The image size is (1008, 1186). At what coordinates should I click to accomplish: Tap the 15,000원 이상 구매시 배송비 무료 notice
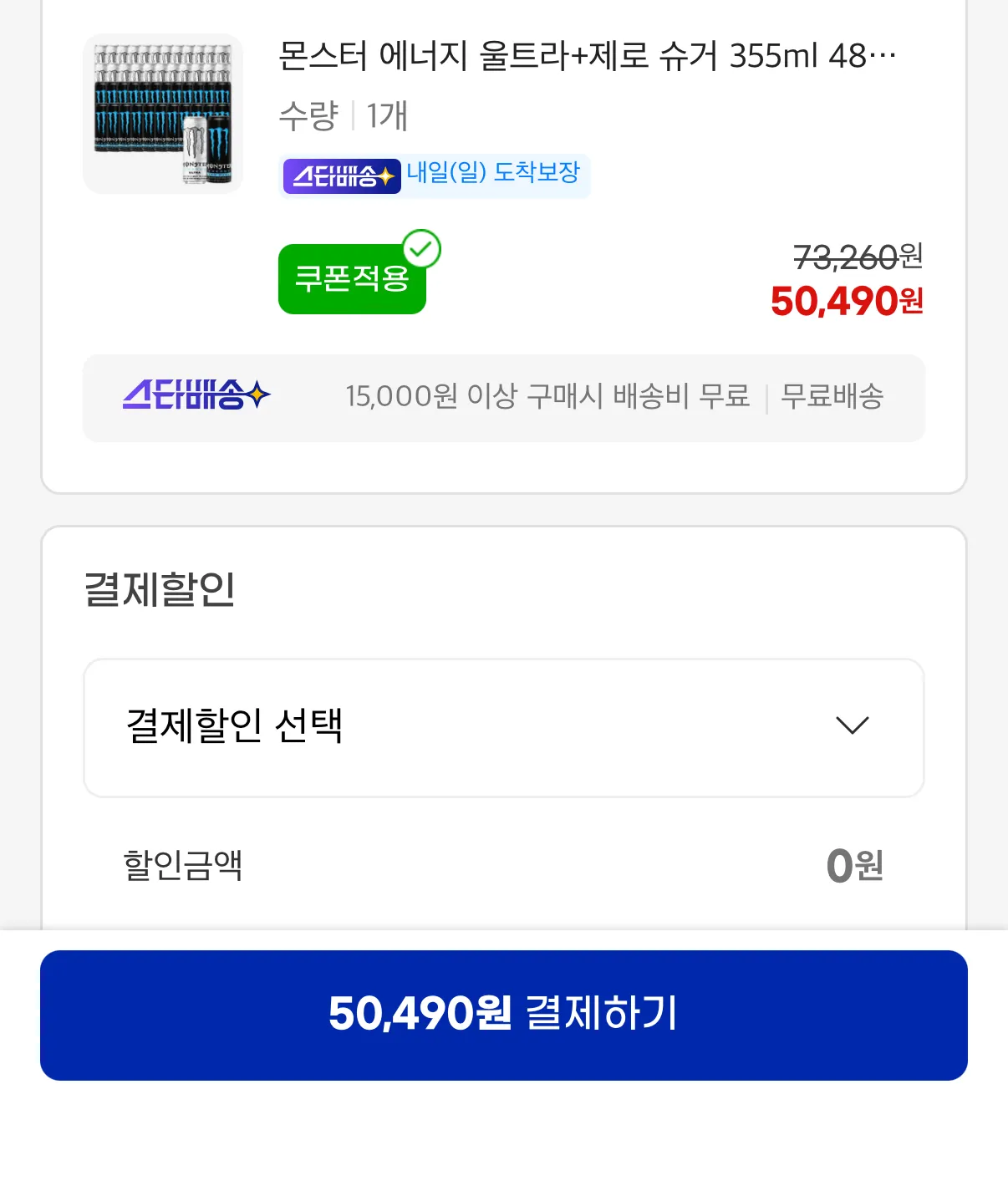click(x=547, y=396)
